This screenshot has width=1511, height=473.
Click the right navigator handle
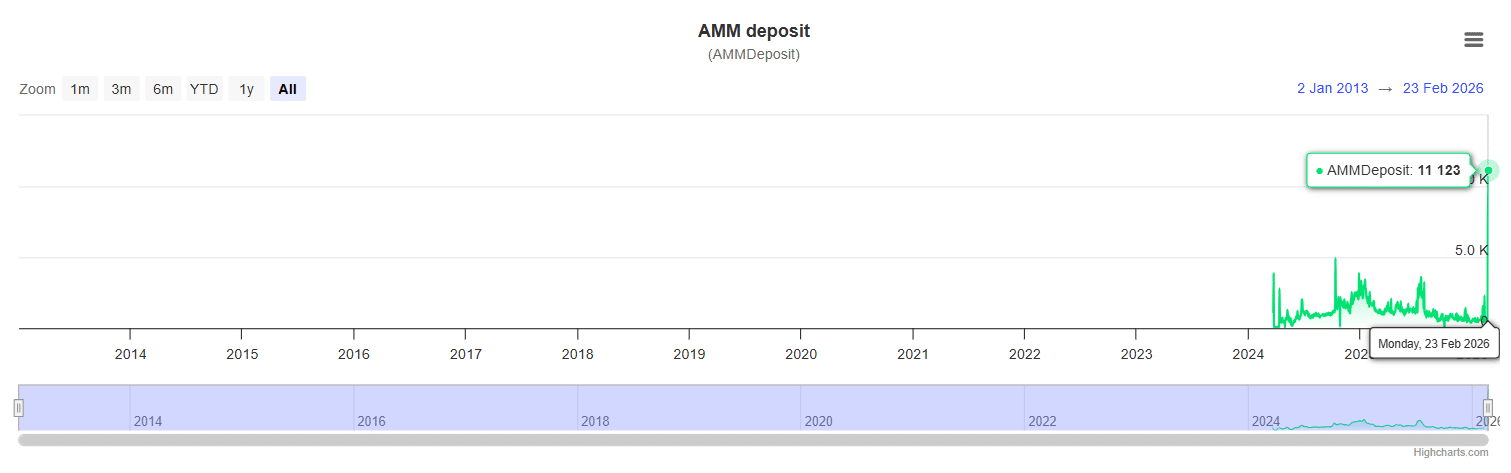(1488, 408)
